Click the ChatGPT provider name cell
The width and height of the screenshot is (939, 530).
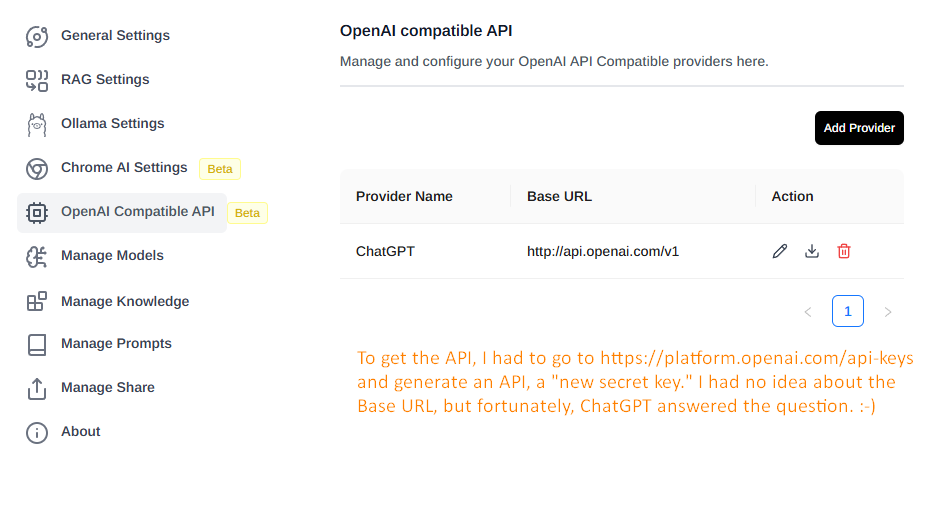click(x=385, y=251)
